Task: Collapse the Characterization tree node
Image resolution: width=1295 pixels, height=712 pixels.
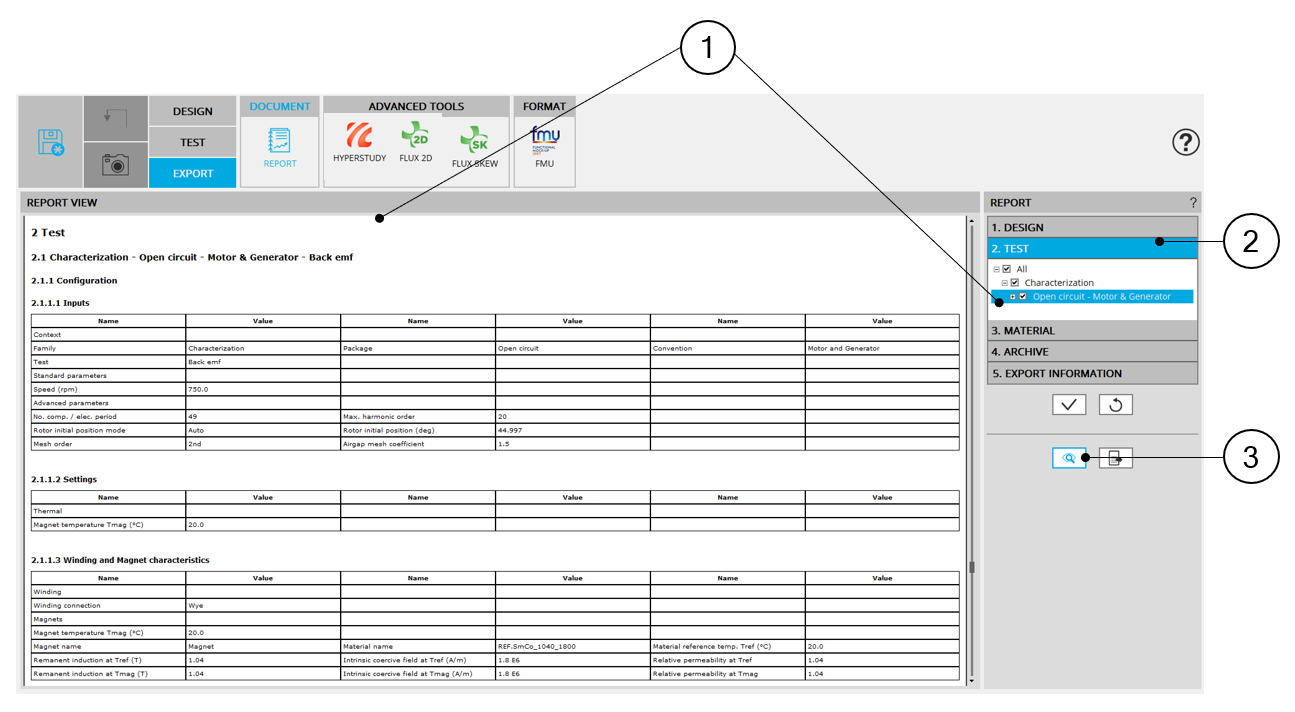Action: tap(1004, 283)
